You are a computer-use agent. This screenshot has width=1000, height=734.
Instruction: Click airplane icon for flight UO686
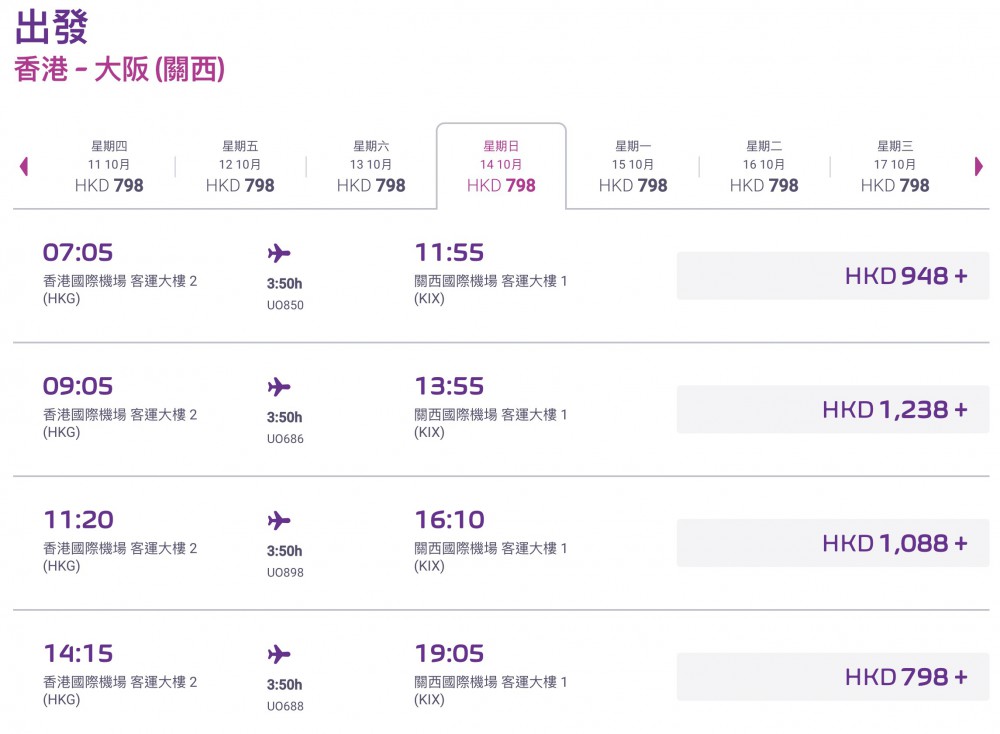279,387
